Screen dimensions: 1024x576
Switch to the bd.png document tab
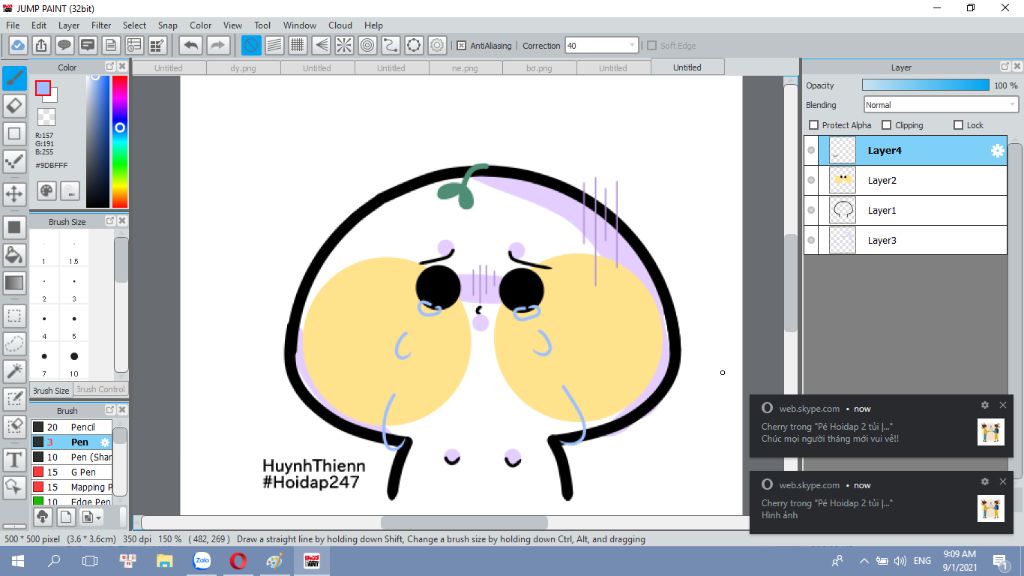pyautogui.click(x=539, y=68)
